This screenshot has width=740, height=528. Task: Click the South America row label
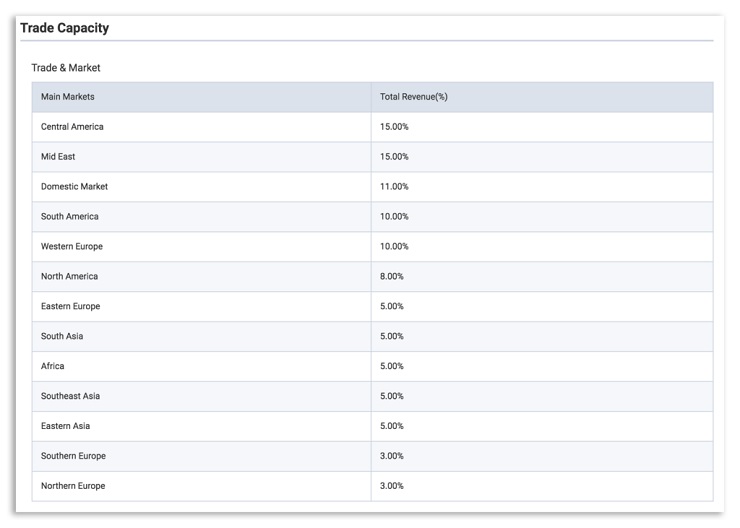[x=70, y=217]
